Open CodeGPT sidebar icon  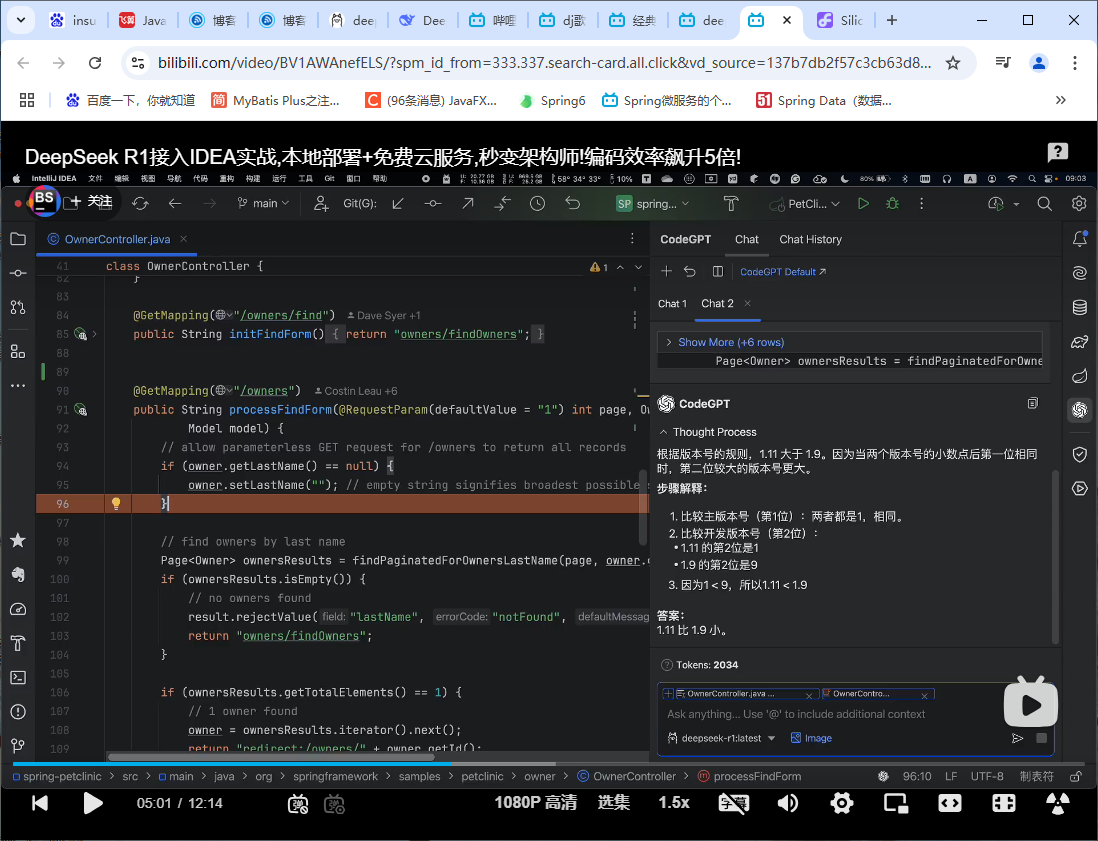click(1080, 409)
